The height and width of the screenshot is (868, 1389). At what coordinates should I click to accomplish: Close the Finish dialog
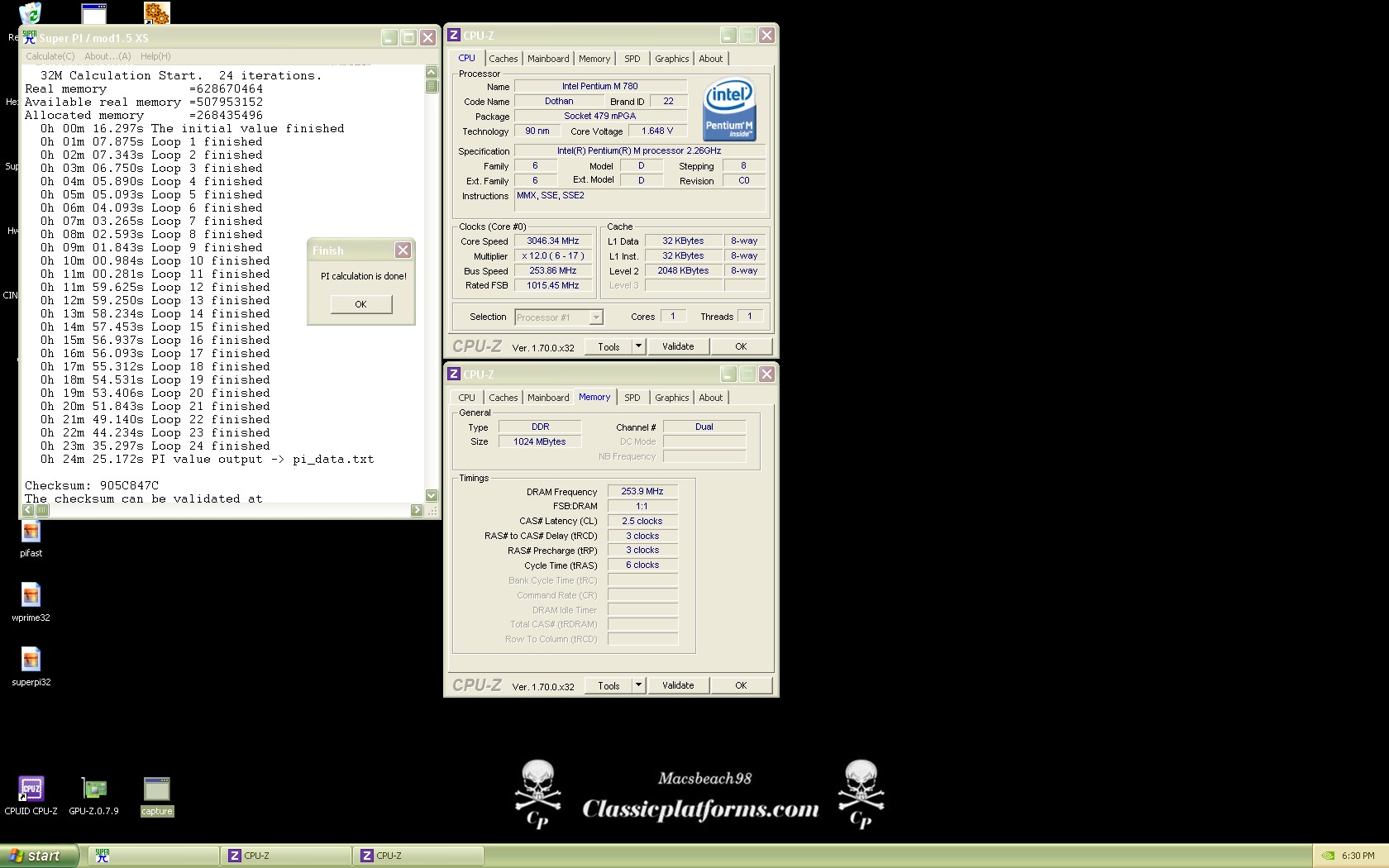tap(403, 250)
